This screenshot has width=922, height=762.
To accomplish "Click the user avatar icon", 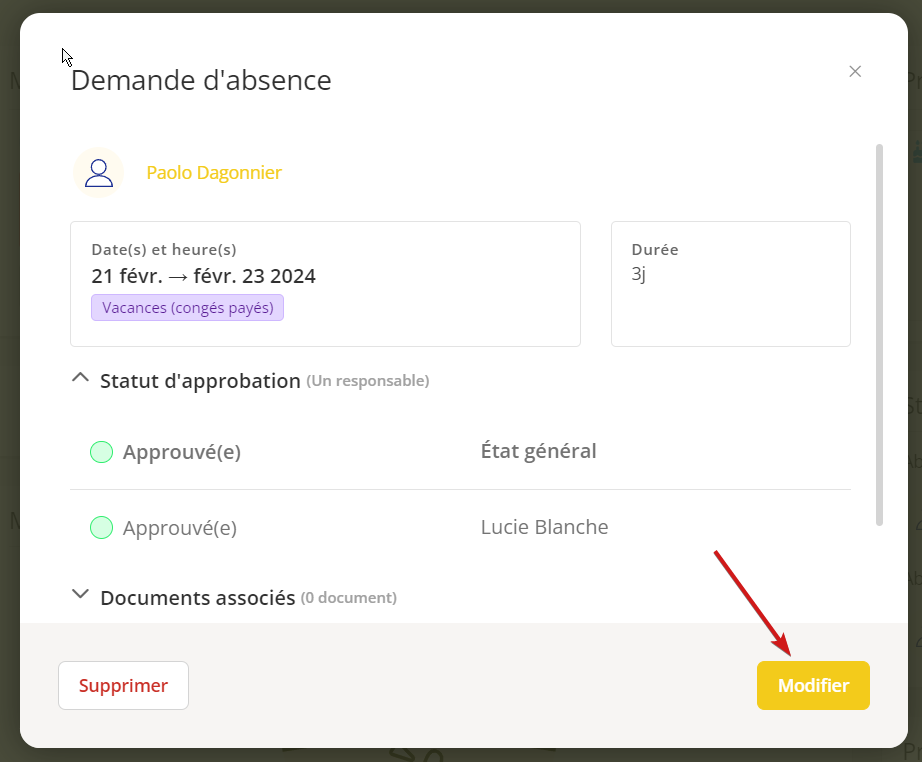I will coord(98,172).
